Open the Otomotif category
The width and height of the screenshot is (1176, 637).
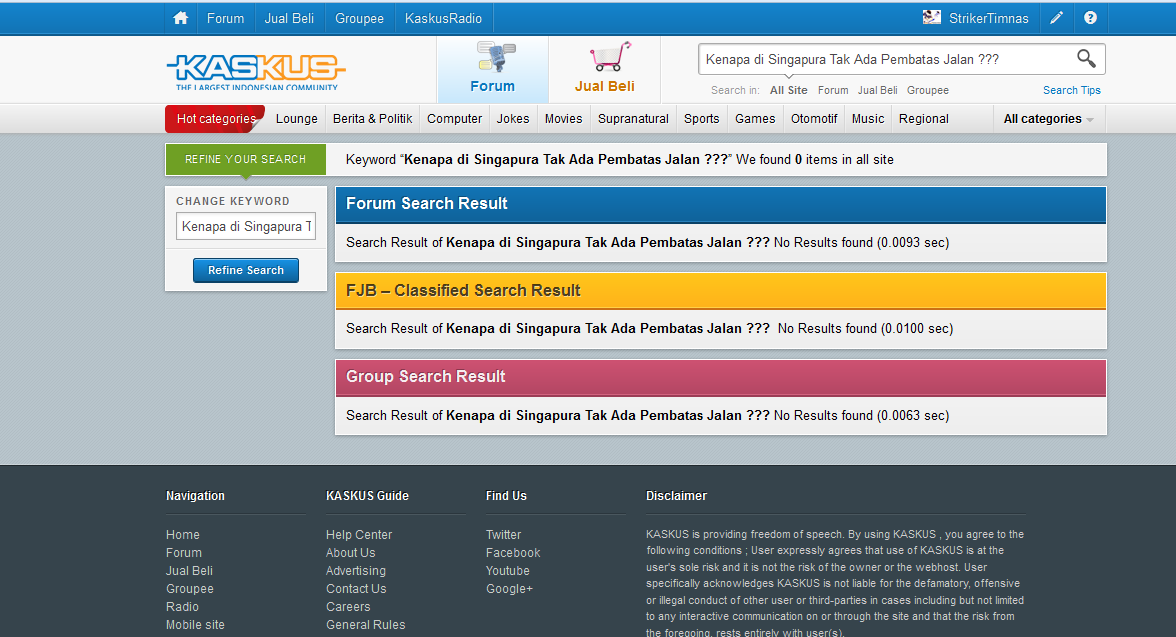pyautogui.click(x=814, y=119)
